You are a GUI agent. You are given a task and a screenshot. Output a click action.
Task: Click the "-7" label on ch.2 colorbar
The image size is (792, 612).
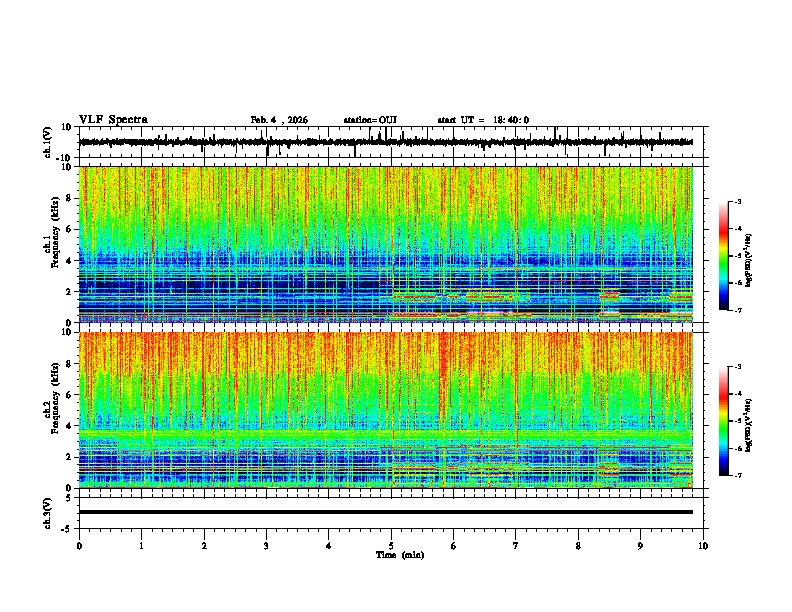pos(738,475)
